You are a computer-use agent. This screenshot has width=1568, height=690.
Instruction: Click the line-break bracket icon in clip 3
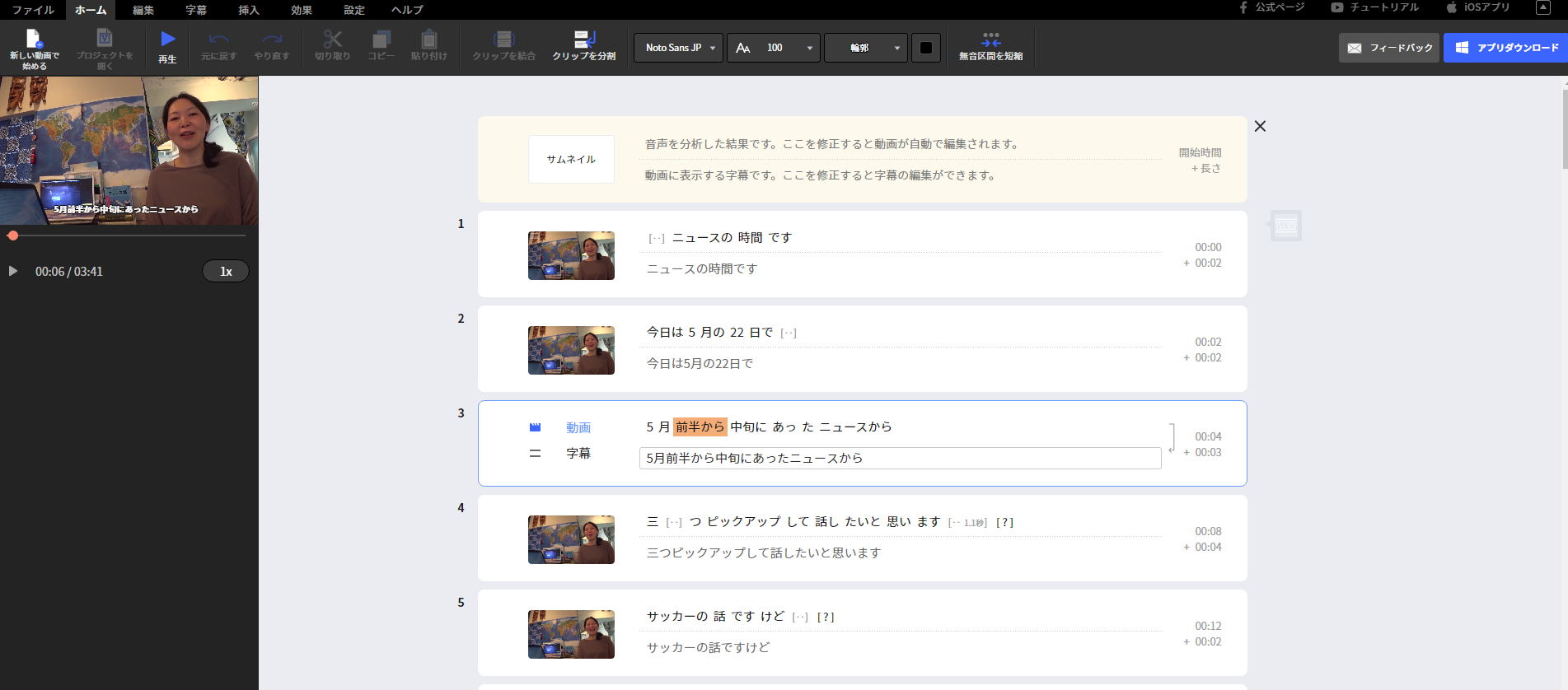pos(1172,439)
